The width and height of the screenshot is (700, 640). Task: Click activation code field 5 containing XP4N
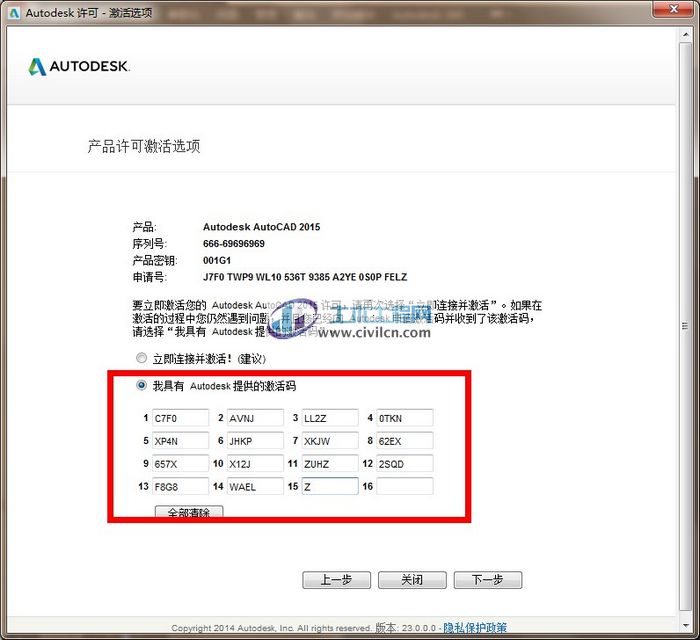point(180,441)
